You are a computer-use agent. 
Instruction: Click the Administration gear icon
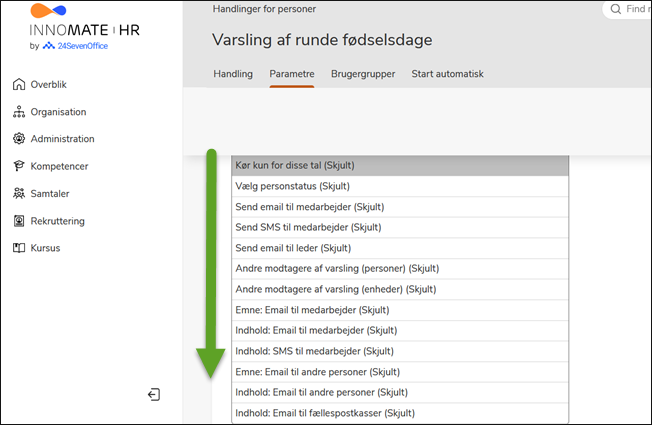pyautogui.click(x=19, y=139)
